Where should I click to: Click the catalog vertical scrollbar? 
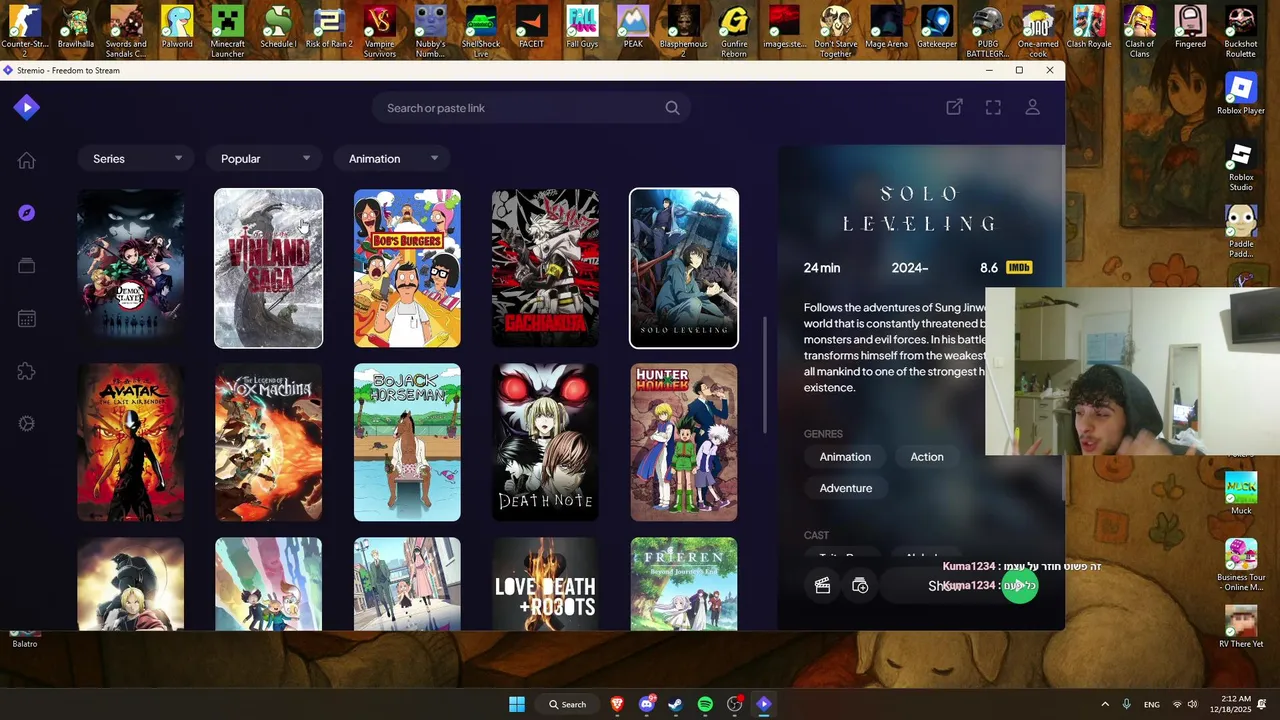tap(765, 375)
